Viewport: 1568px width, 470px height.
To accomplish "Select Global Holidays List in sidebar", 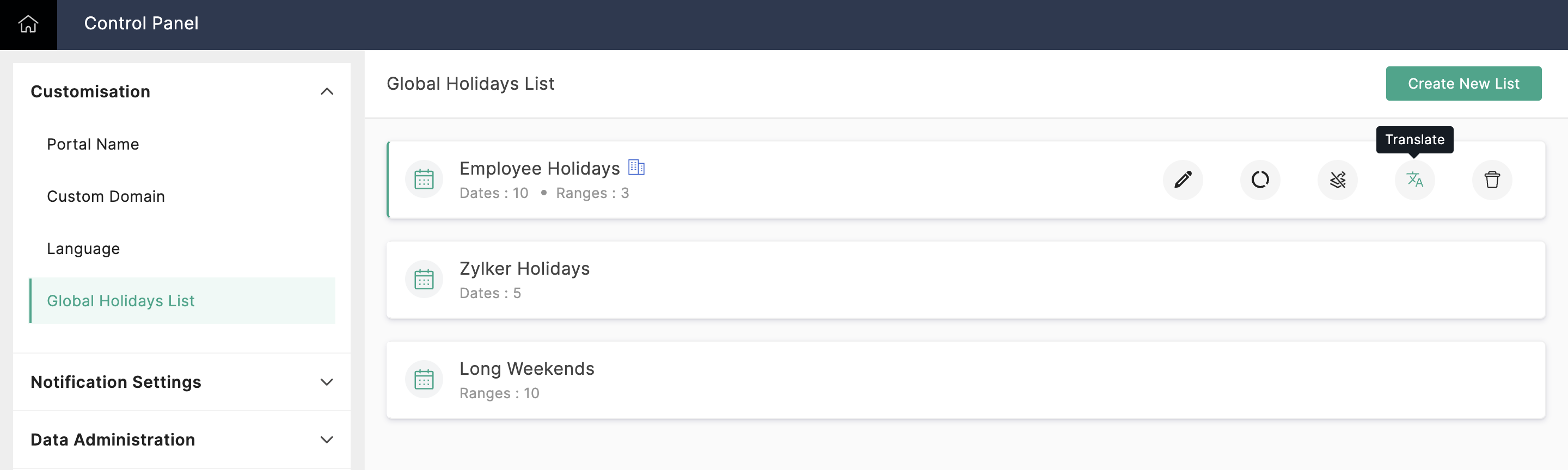I will pyautogui.click(x=121, y=301).
